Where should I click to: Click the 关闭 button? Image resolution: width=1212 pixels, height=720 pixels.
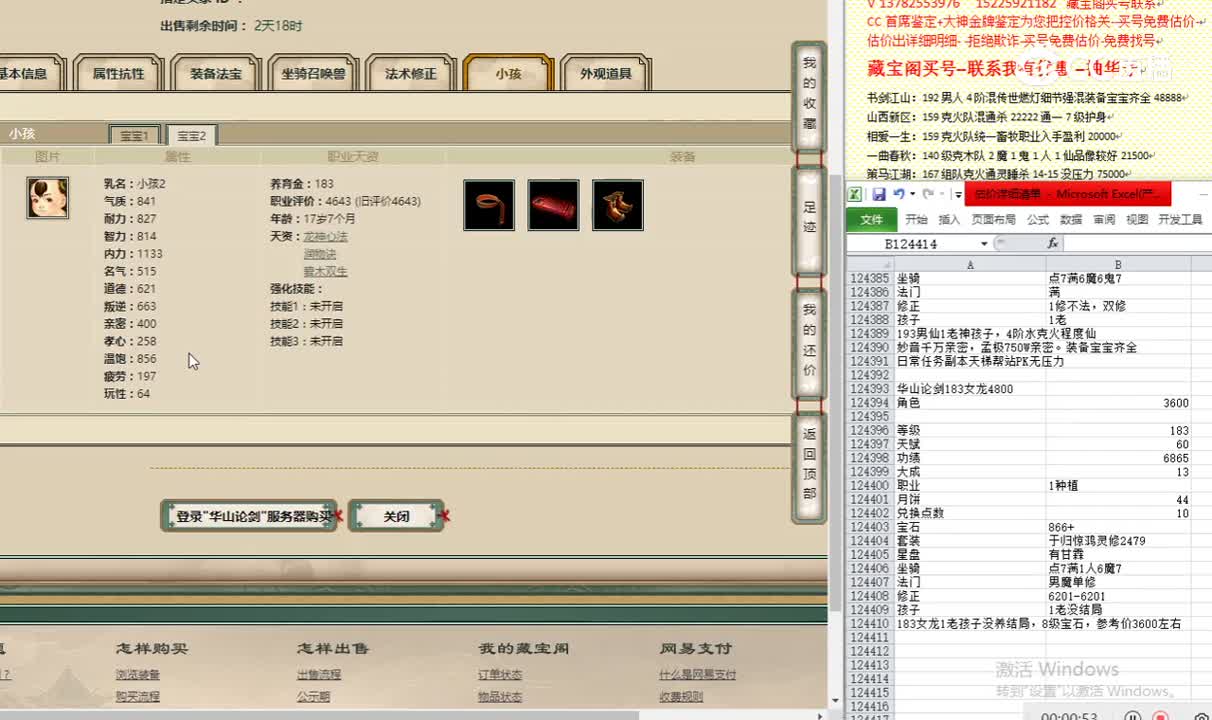[x=396, y=516]
